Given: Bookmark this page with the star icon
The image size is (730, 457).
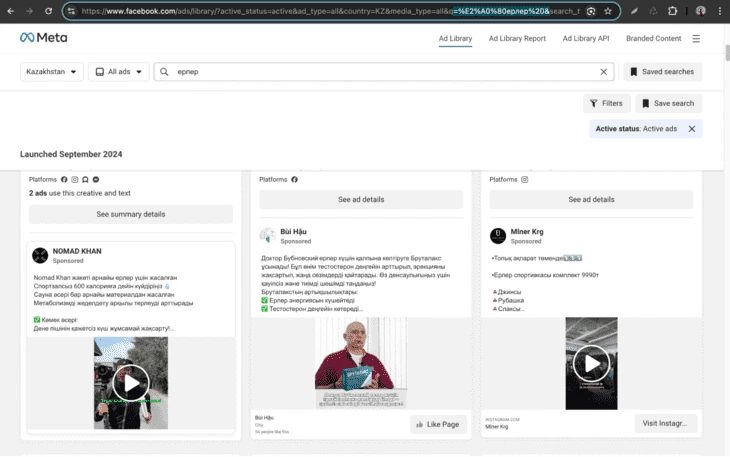Looking at the screenshot, I should (608, 11).
